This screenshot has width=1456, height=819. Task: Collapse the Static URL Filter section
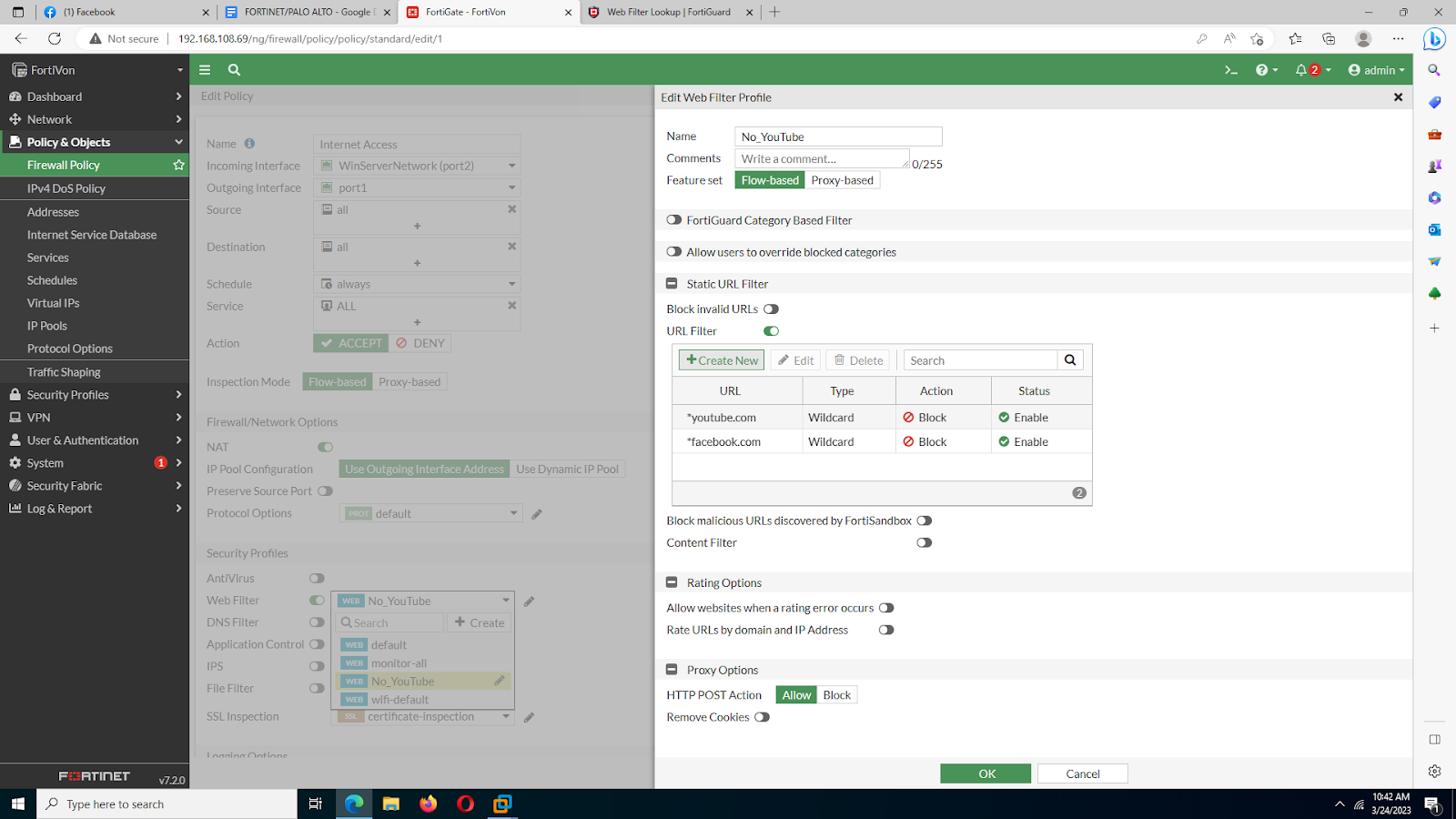coord(672,284)
